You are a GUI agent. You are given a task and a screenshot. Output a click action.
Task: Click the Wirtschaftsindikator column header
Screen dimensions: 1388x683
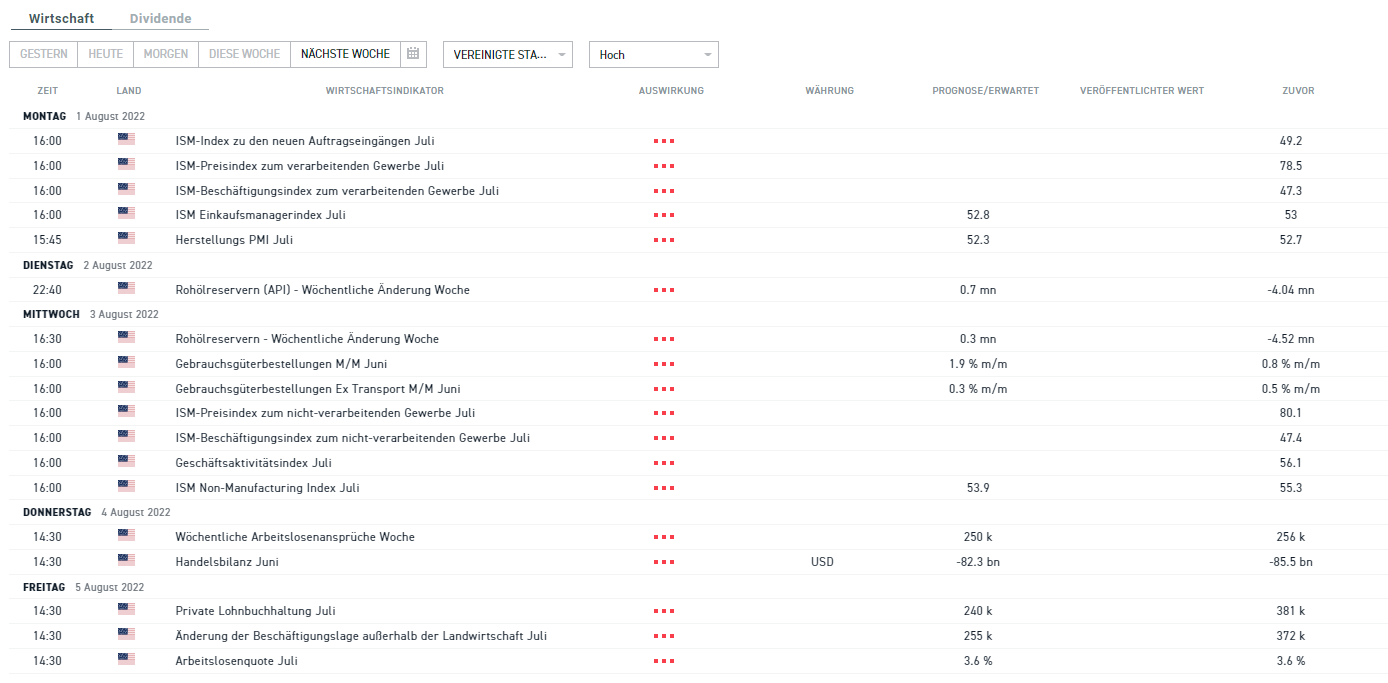point(385,91)
